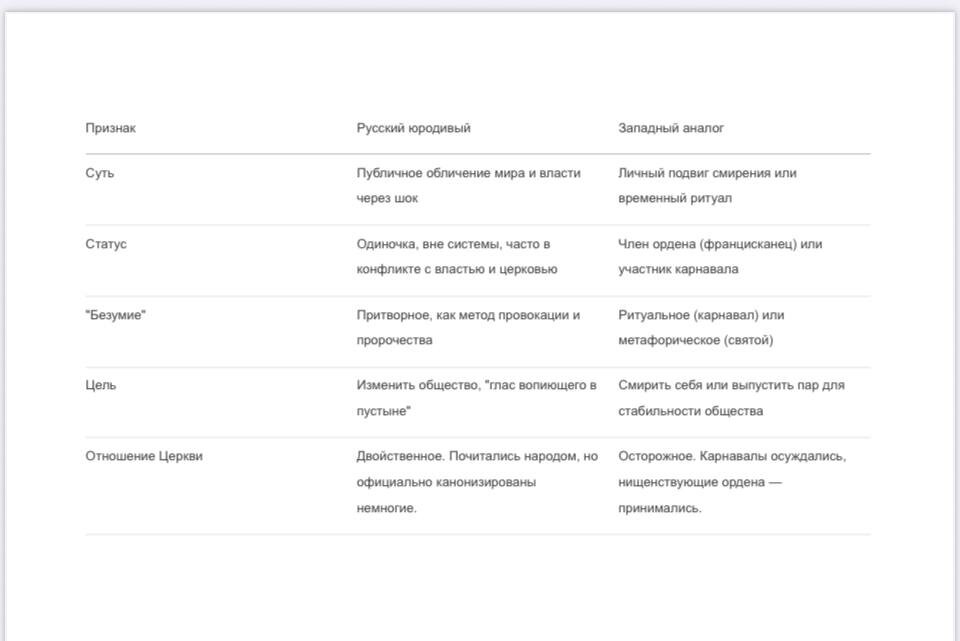Screen dimensions: 960x641
Task: Click the cell "Двойственное. Почитались народом"
Action: point(477,482)
